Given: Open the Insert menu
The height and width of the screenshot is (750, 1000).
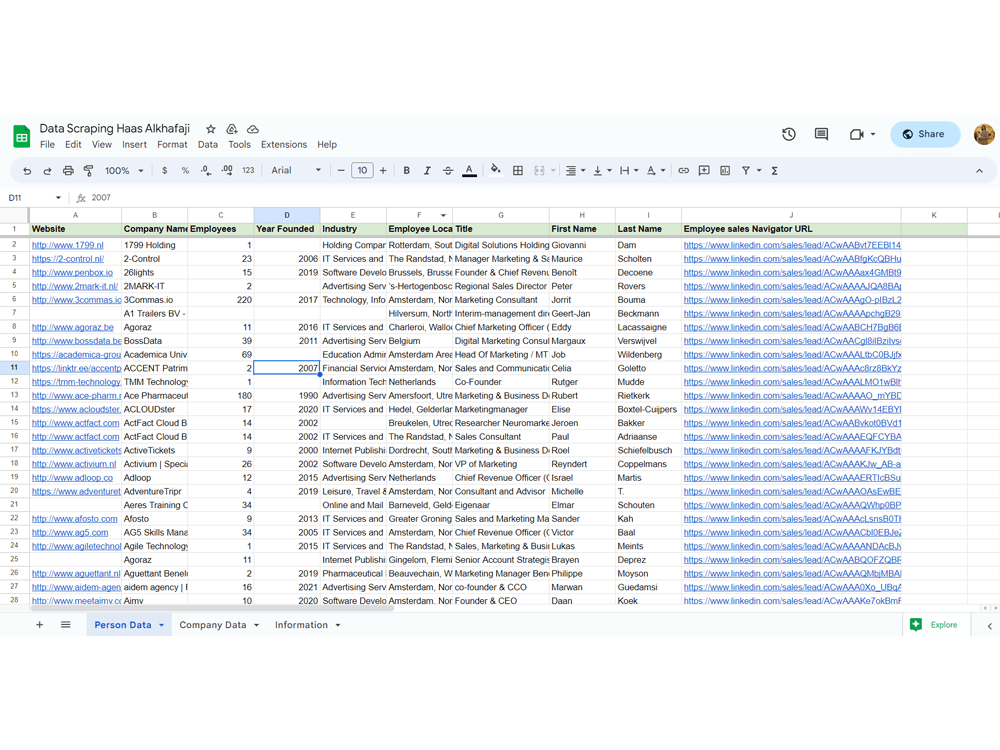Looking at the screenshot, I should [135, 145].
